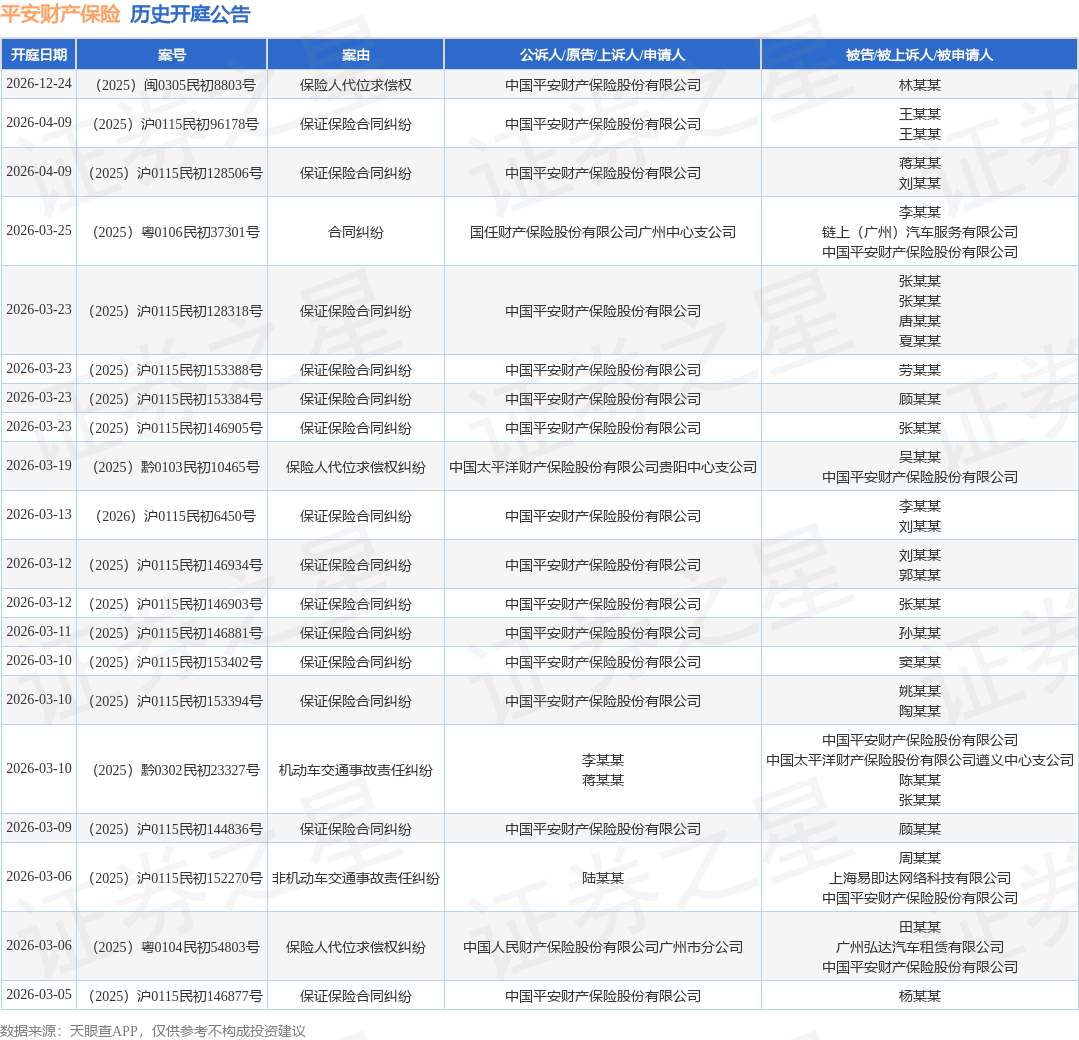
Task: Click defendant 唐某某
Action: 919,321
